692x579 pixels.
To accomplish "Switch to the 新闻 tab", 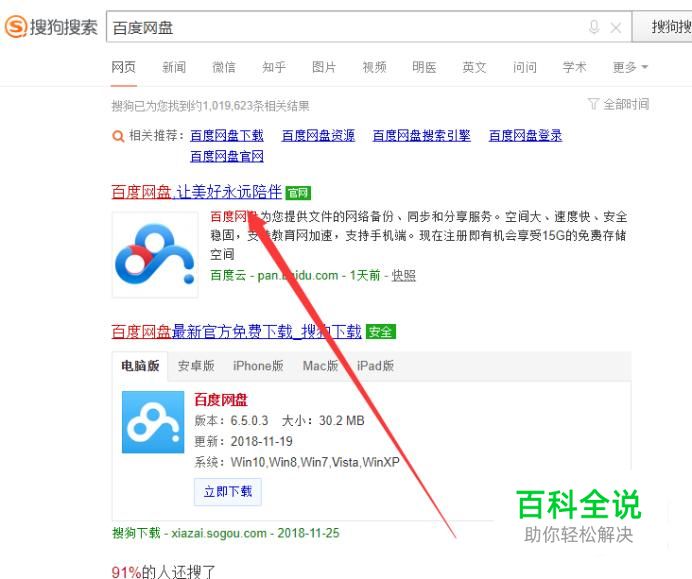I will tap(174, 68).
